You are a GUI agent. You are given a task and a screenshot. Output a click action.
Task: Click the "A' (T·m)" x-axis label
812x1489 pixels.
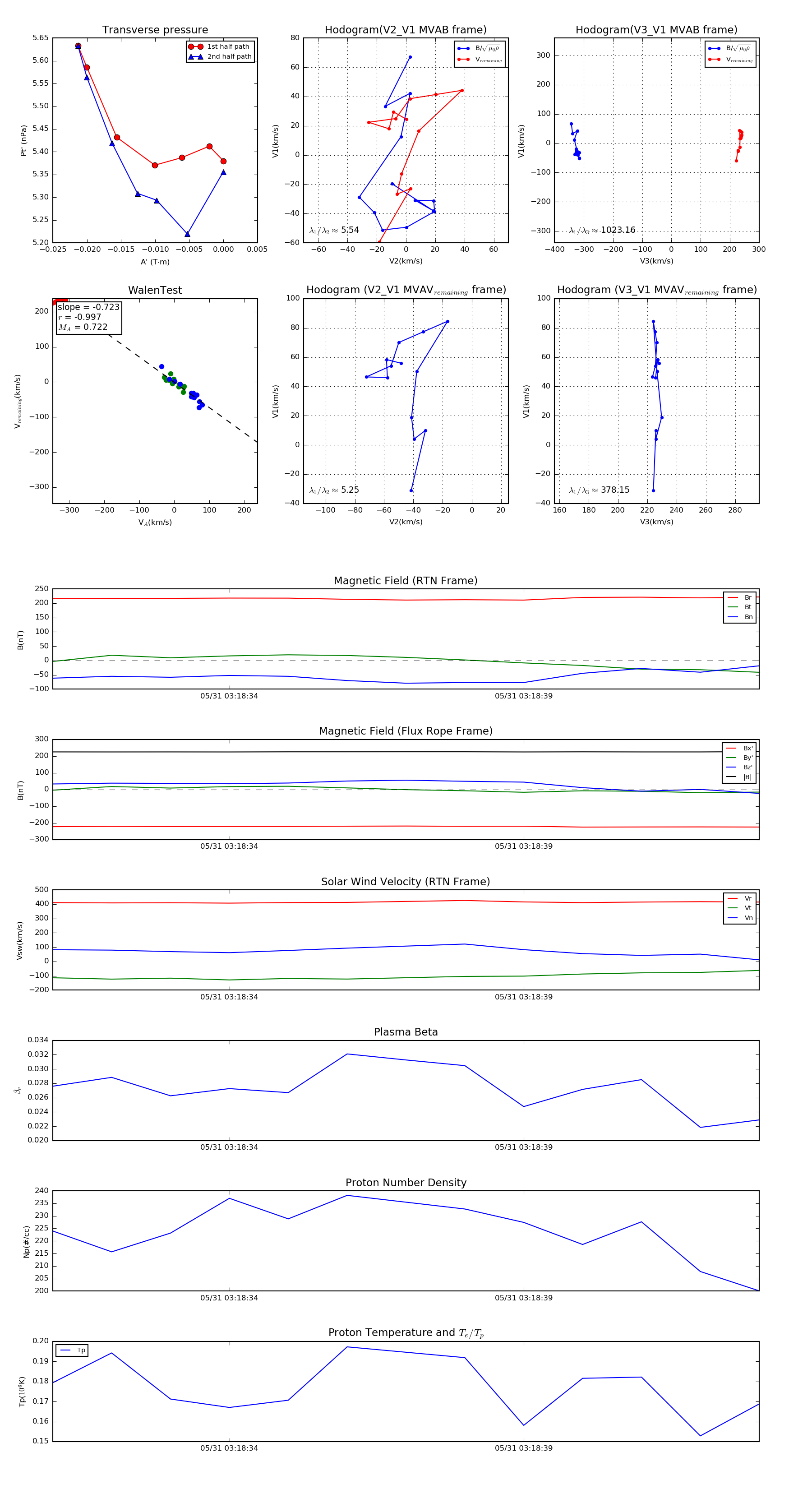[x=155, y=262]
